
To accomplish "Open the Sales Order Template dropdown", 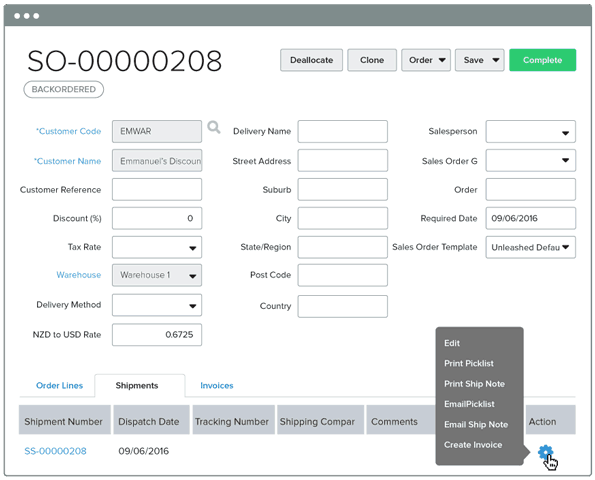I will coord(530,247).
